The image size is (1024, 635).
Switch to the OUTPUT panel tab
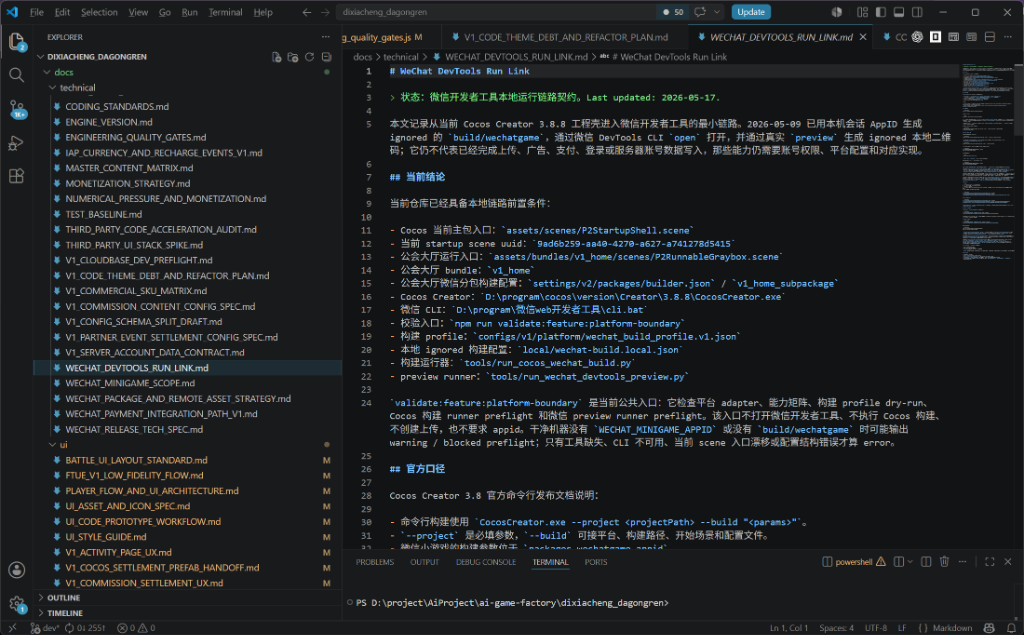point(424,562)
